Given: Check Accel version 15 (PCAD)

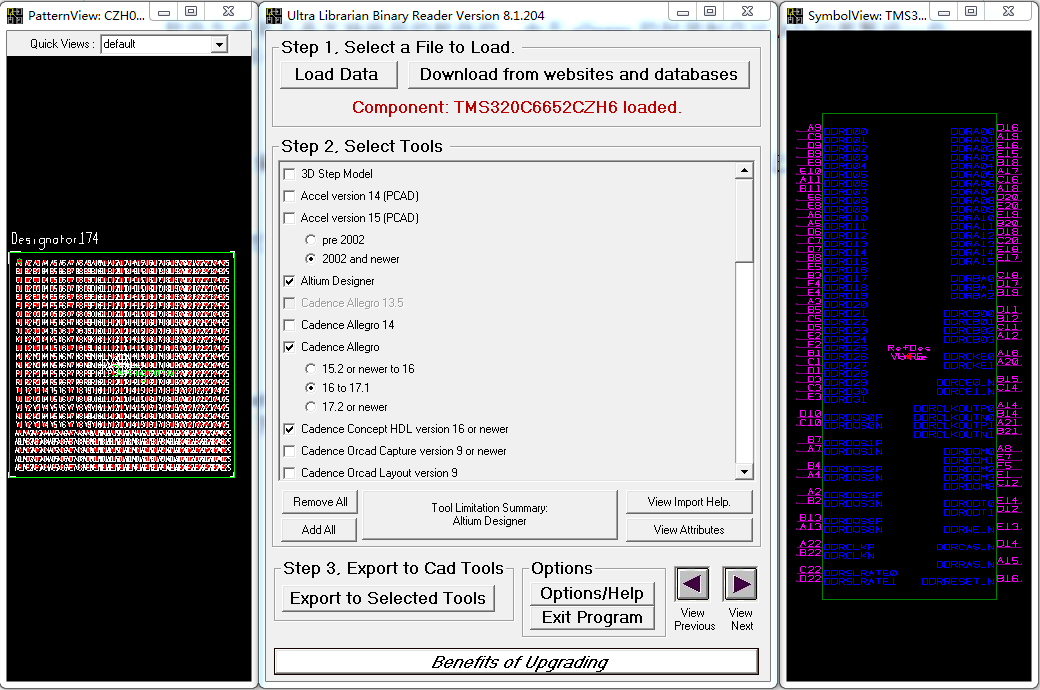Looking at the screenshot, I should point(289,218).
